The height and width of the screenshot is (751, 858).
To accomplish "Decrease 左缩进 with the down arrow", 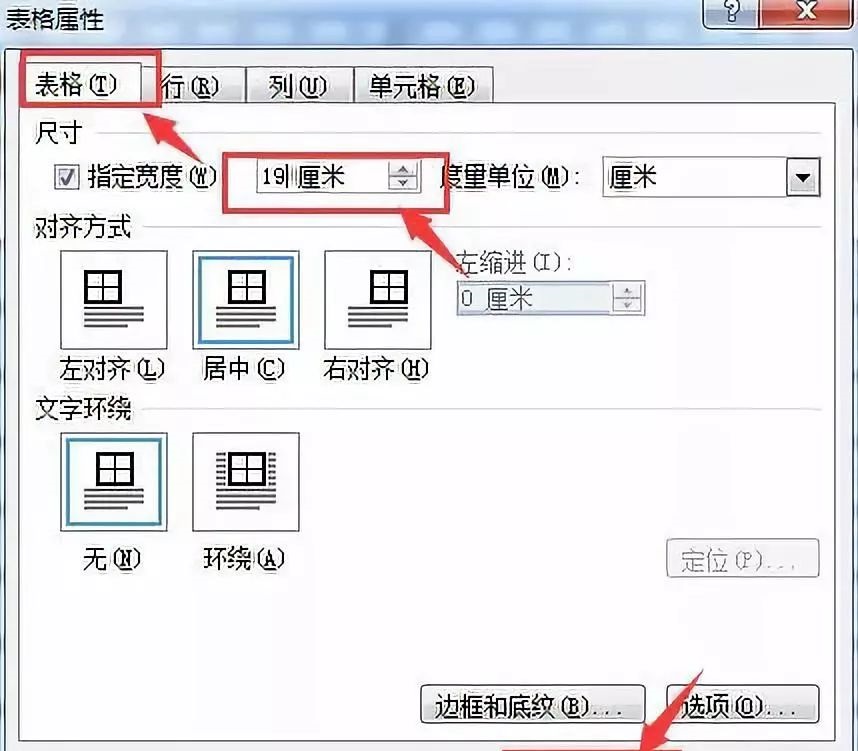I will coord(628,305).
